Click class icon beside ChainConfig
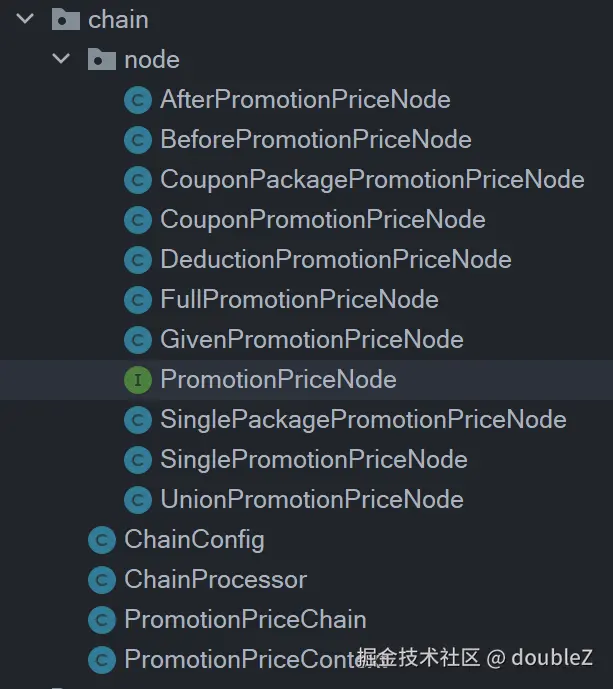This screenshot has height=689, width=613. pyautogui.click(x=101, y=539)
